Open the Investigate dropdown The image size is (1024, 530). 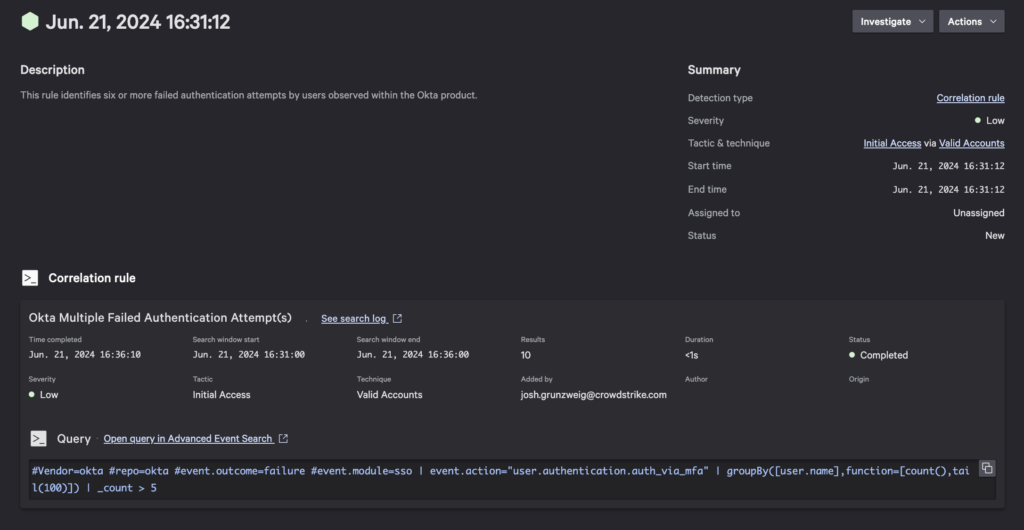tap(893, 22)
